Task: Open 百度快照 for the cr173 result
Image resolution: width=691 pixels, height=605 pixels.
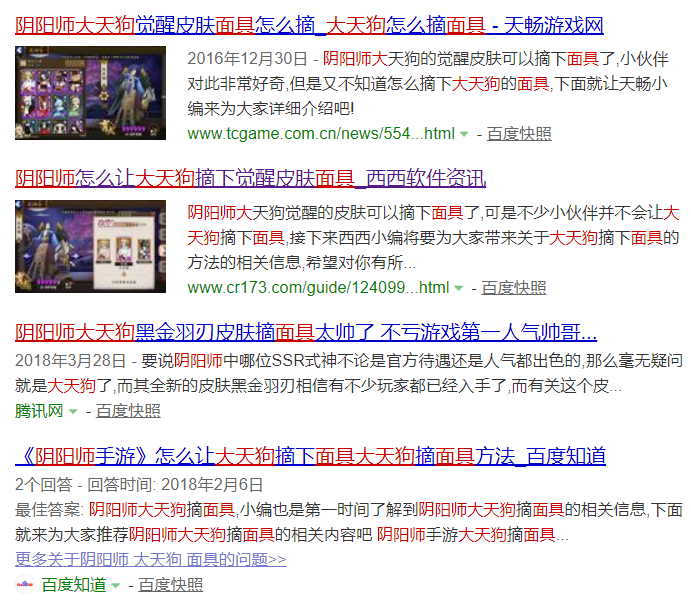Action: coord(513,288)
